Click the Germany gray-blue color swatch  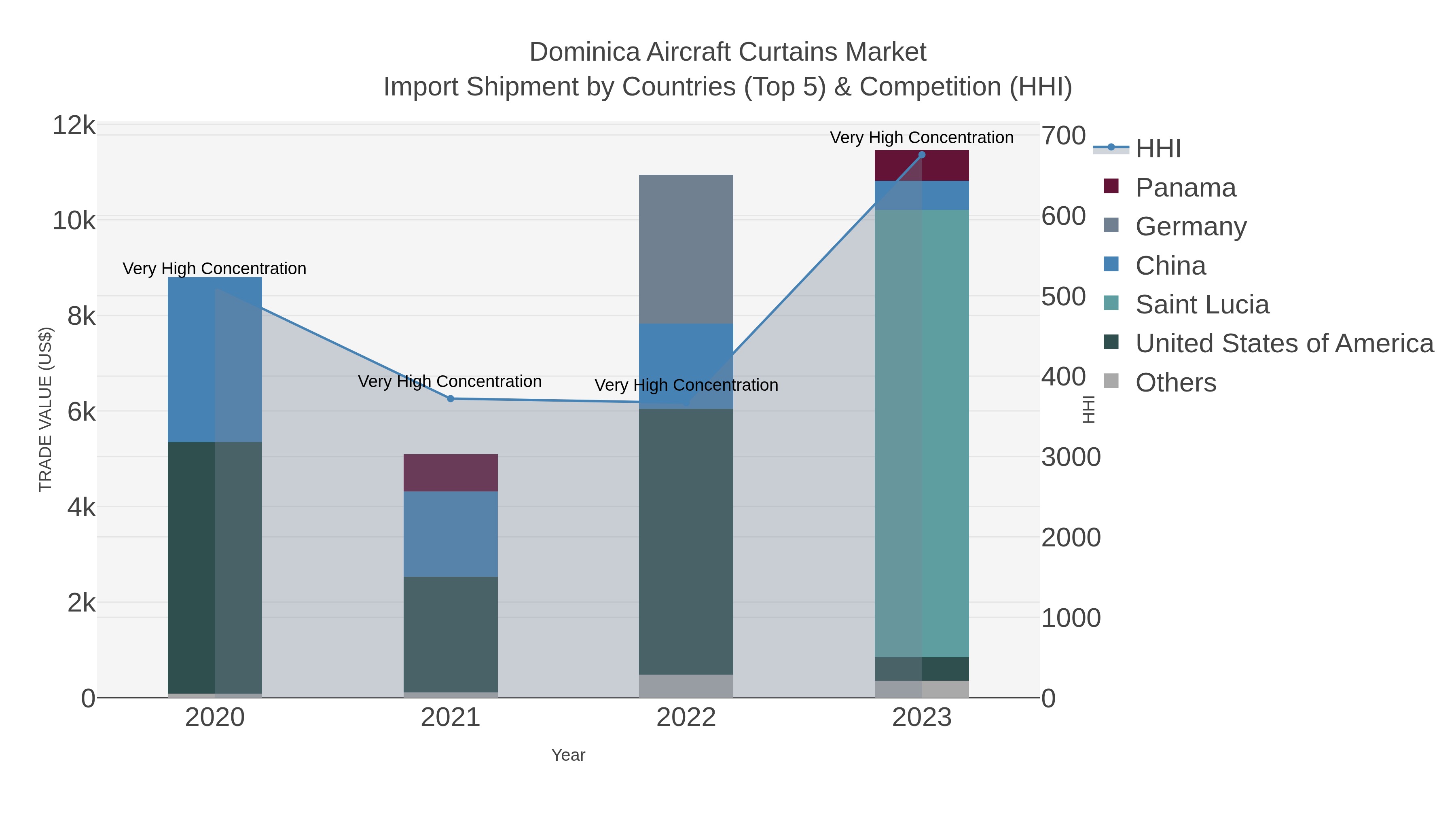pyautogui.click(x=1111, y=225)
